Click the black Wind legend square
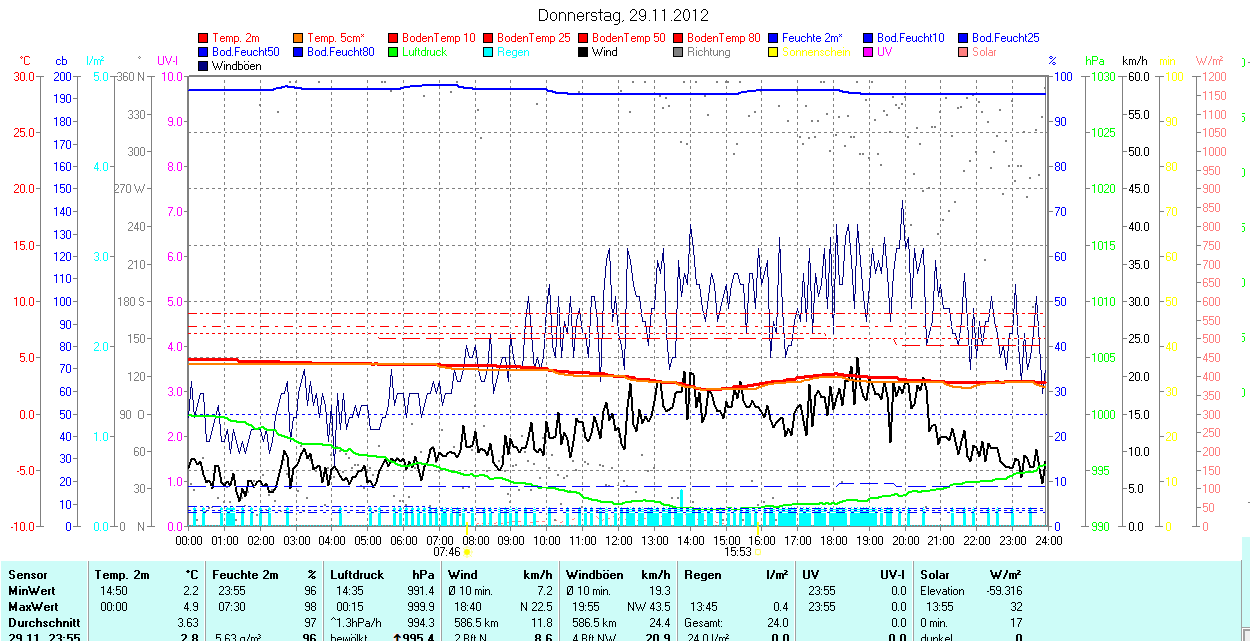 click(x=584, y=52)
